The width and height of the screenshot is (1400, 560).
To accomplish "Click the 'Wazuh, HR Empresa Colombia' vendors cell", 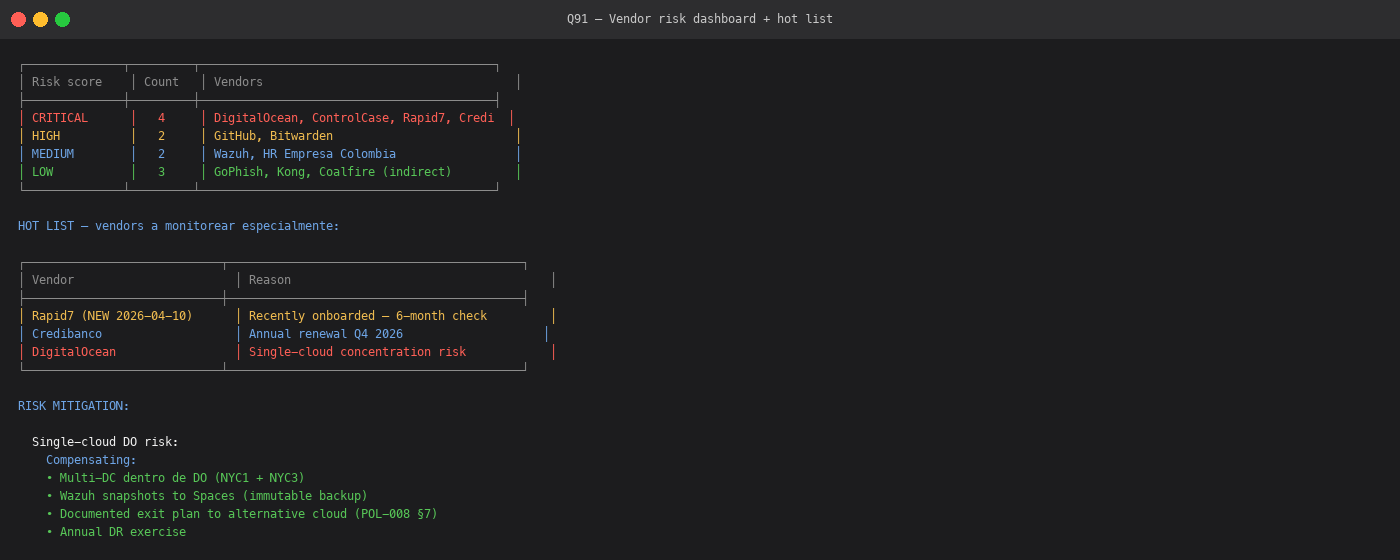I will point(305,154).
